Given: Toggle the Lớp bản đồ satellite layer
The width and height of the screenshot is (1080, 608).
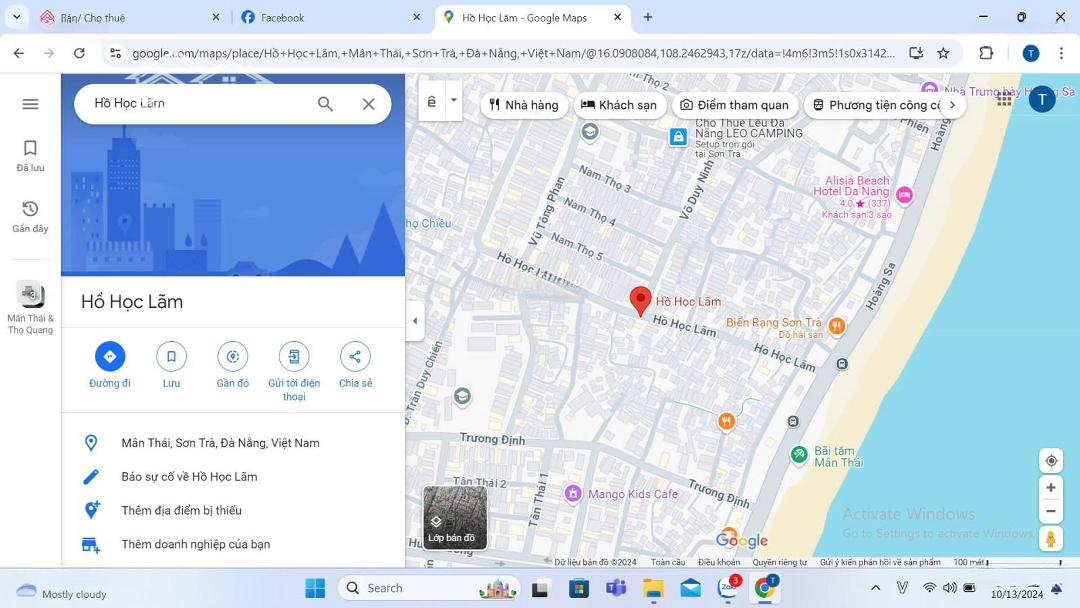Looking at the screenshot, I should click(x=455, y=518).
